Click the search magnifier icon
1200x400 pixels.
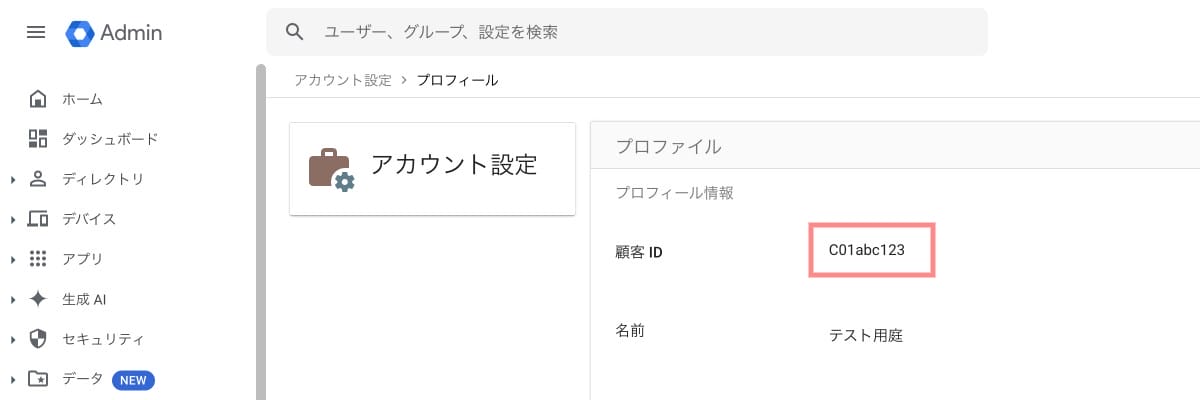click(x=295, y=32)
